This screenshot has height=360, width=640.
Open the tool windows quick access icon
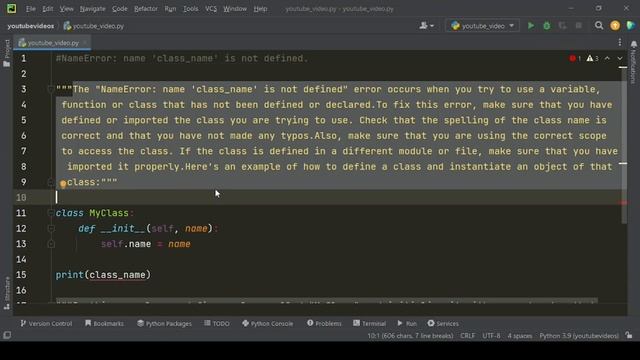(7, 335)
